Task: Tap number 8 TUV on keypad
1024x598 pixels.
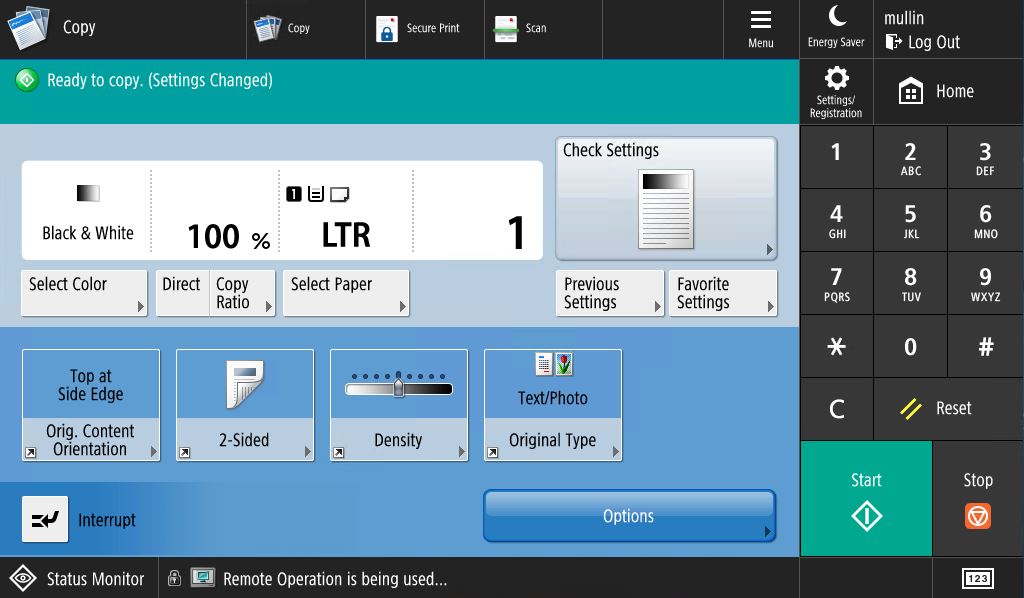Action: pos(910,283)
